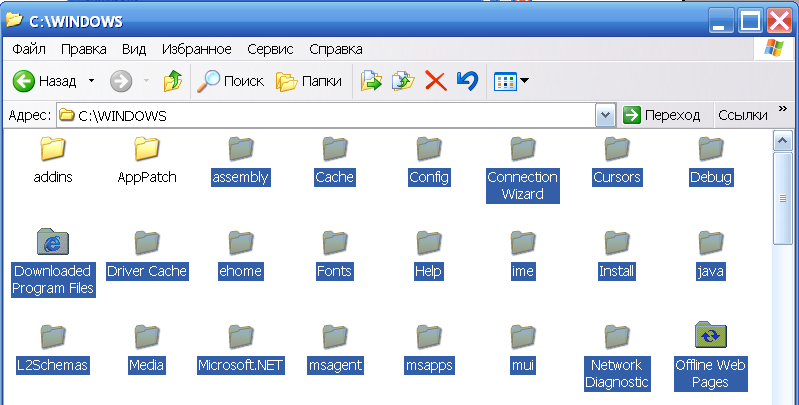Expand the Views dropdown arrow

(524, 80)
